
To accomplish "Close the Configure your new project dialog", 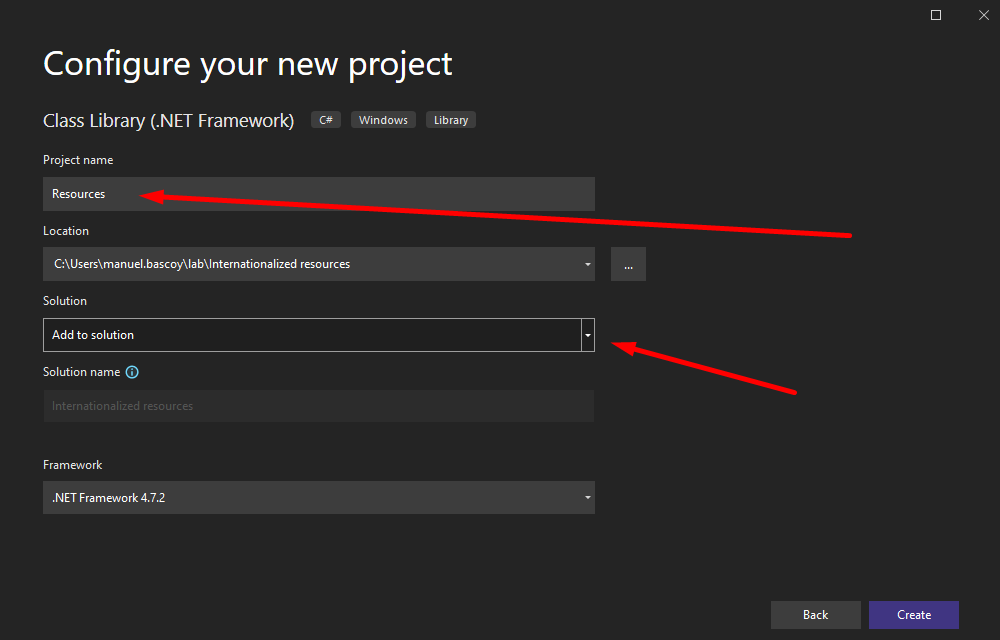I will [x=981, y=15].
